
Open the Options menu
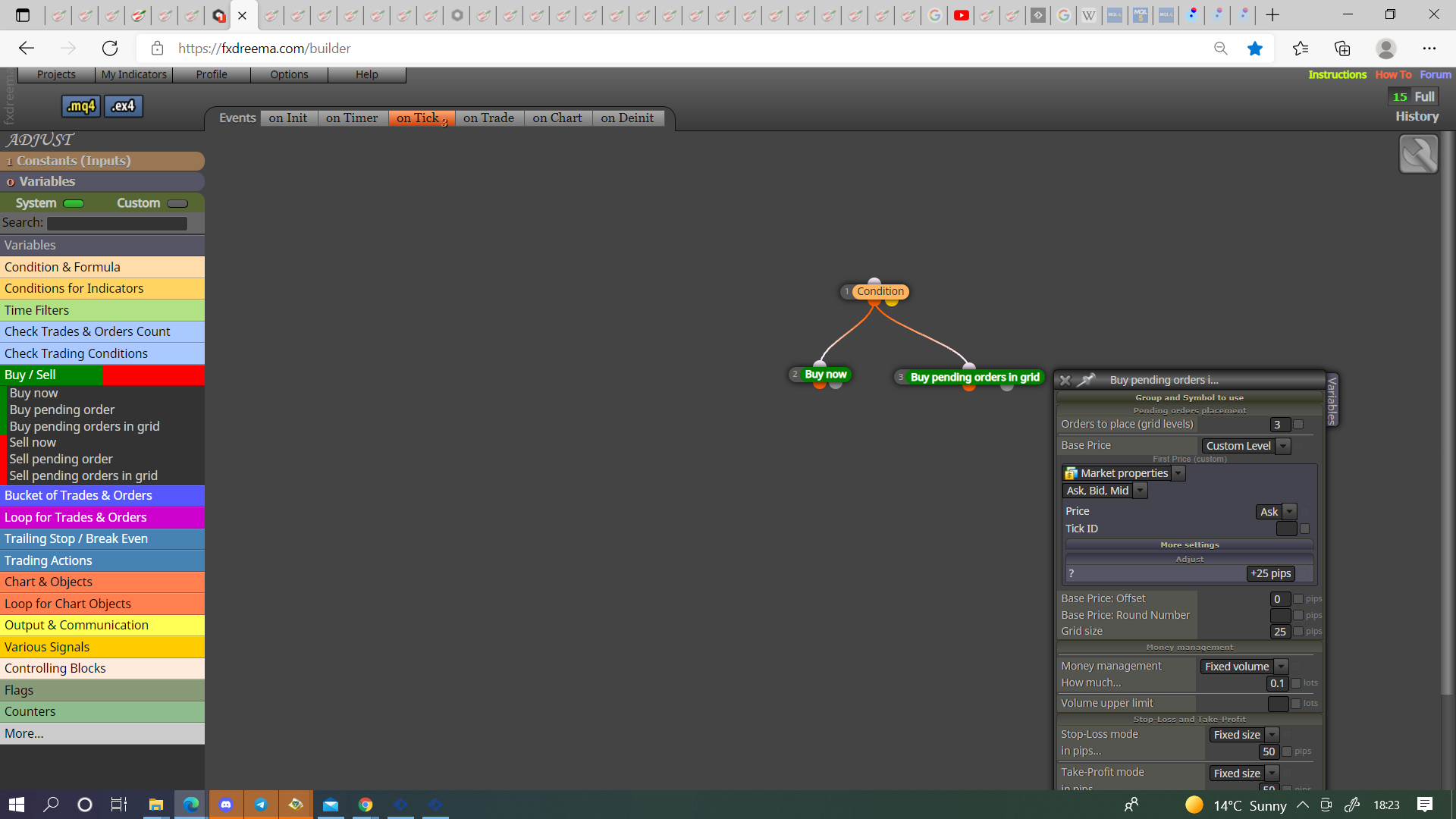coord(289,74)
